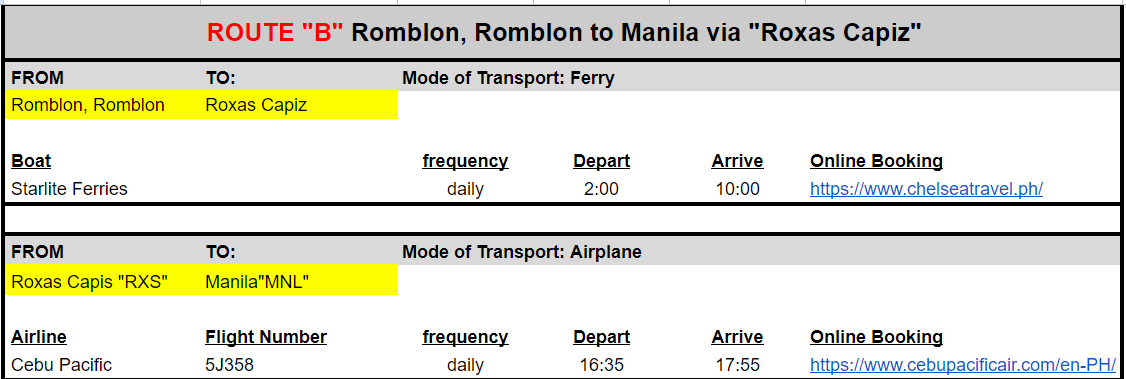Click the Flight Number column header
The height and width of the screenshot is (379, 1126).
[x=266, y=337]
